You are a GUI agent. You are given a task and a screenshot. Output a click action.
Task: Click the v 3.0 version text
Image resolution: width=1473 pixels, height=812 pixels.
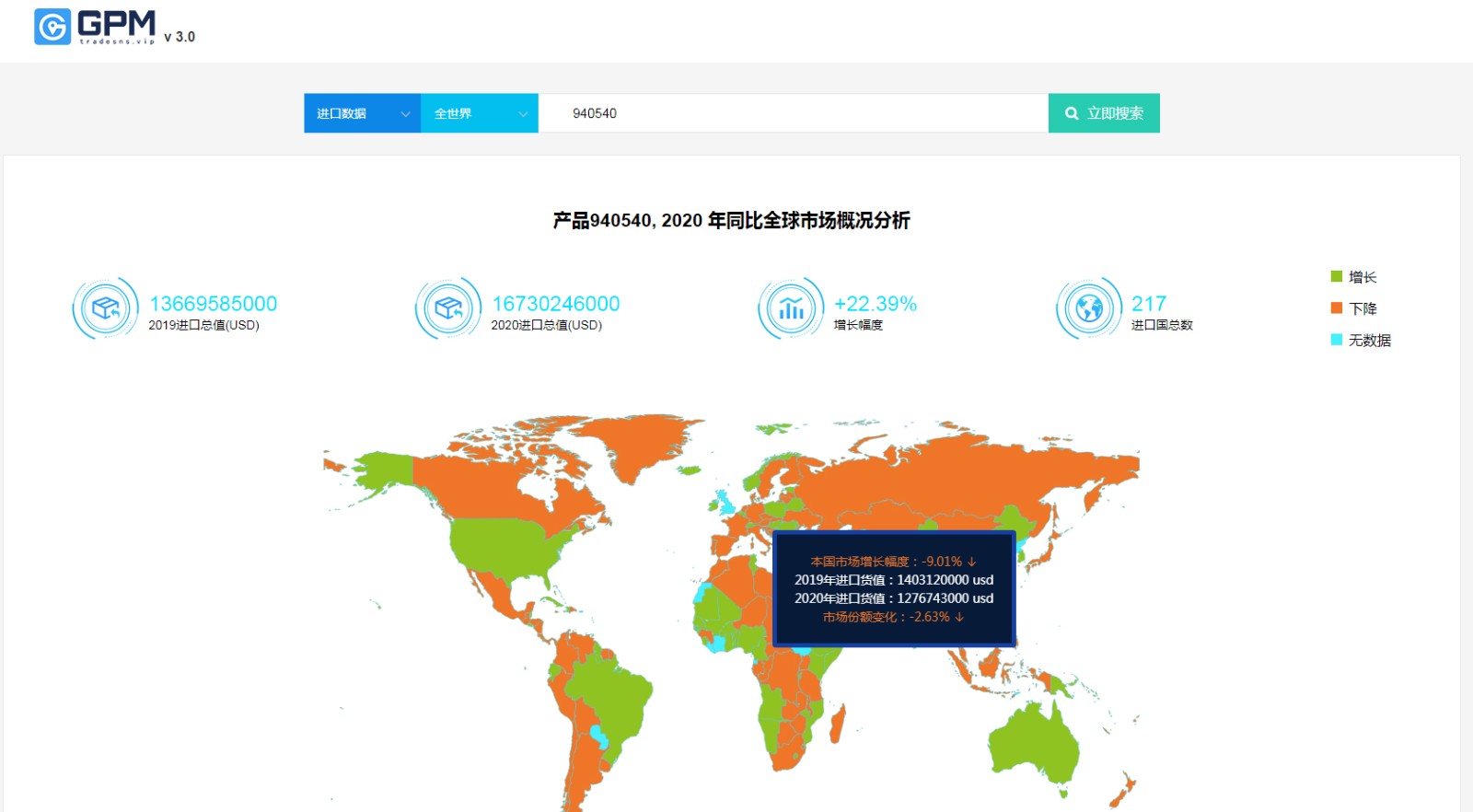180,37
